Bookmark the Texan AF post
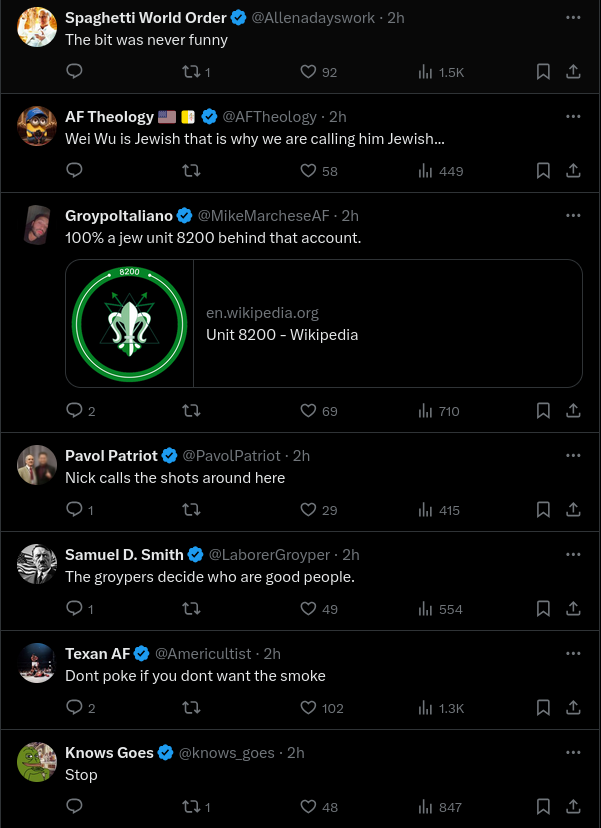 pos(543,707)
